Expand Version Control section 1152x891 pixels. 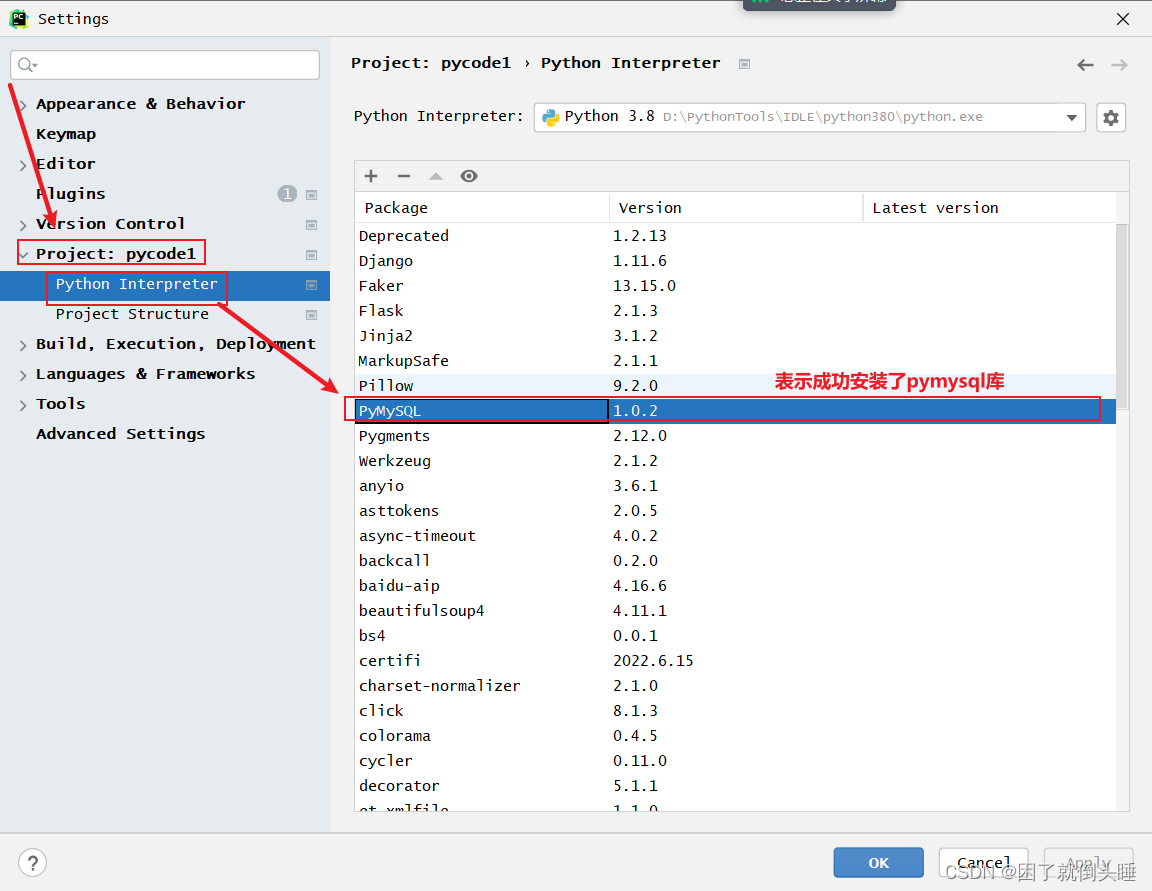[x=23, y=225]
